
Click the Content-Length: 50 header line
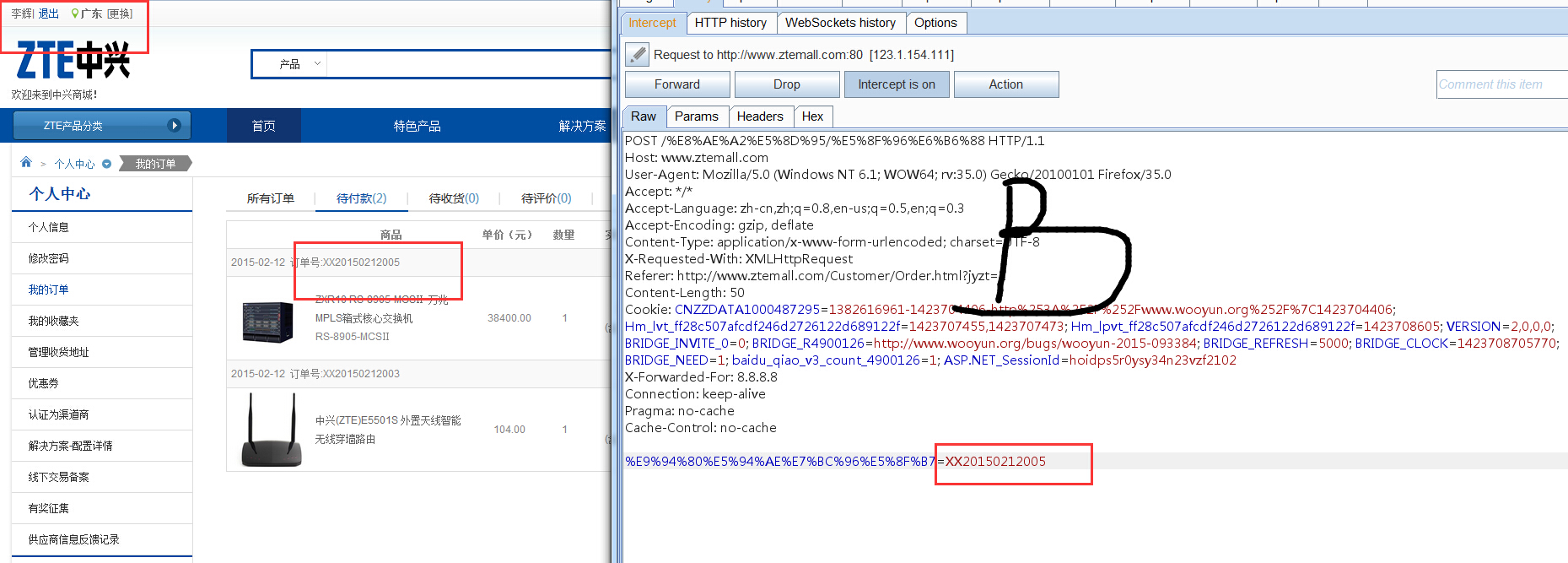[x=684, y=293]
